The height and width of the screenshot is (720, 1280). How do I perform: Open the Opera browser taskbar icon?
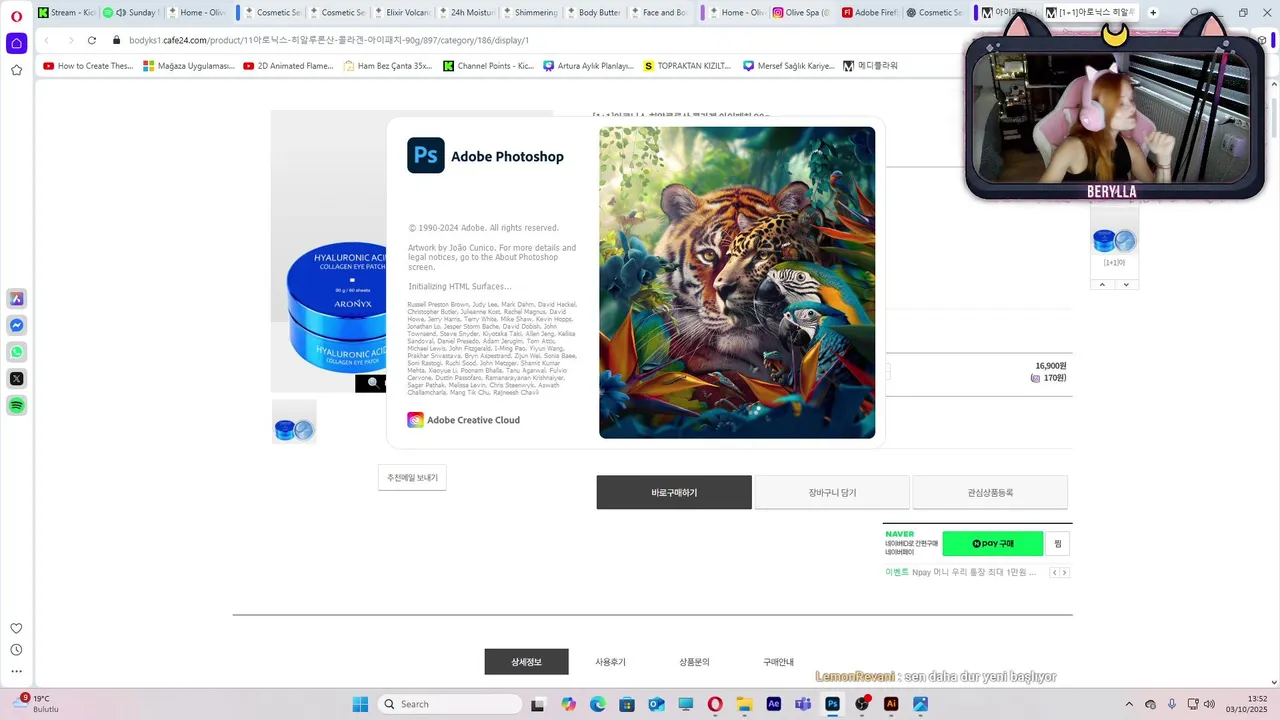(715, 704)
